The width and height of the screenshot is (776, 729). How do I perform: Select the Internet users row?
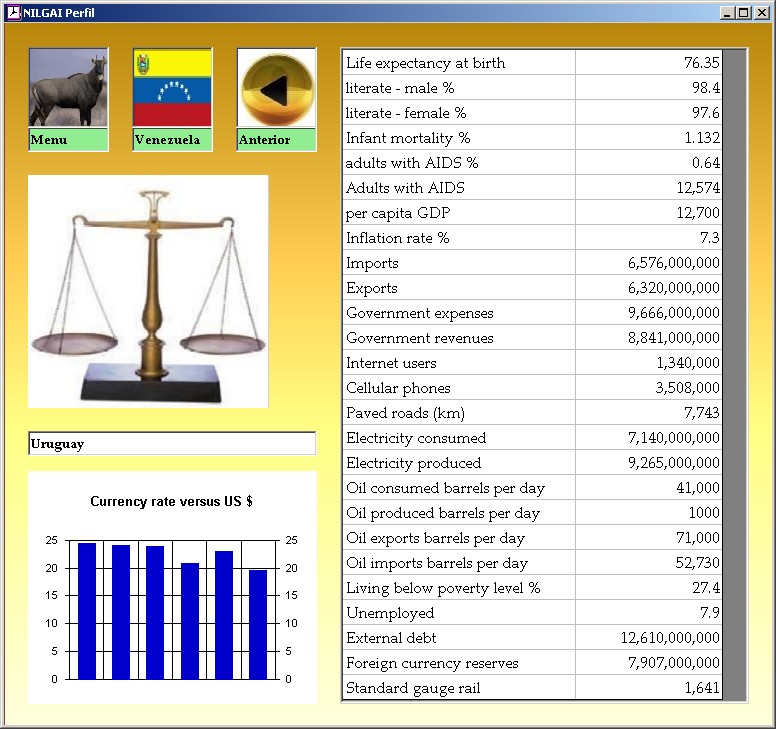pyautogui.click(x=459, y=363)
